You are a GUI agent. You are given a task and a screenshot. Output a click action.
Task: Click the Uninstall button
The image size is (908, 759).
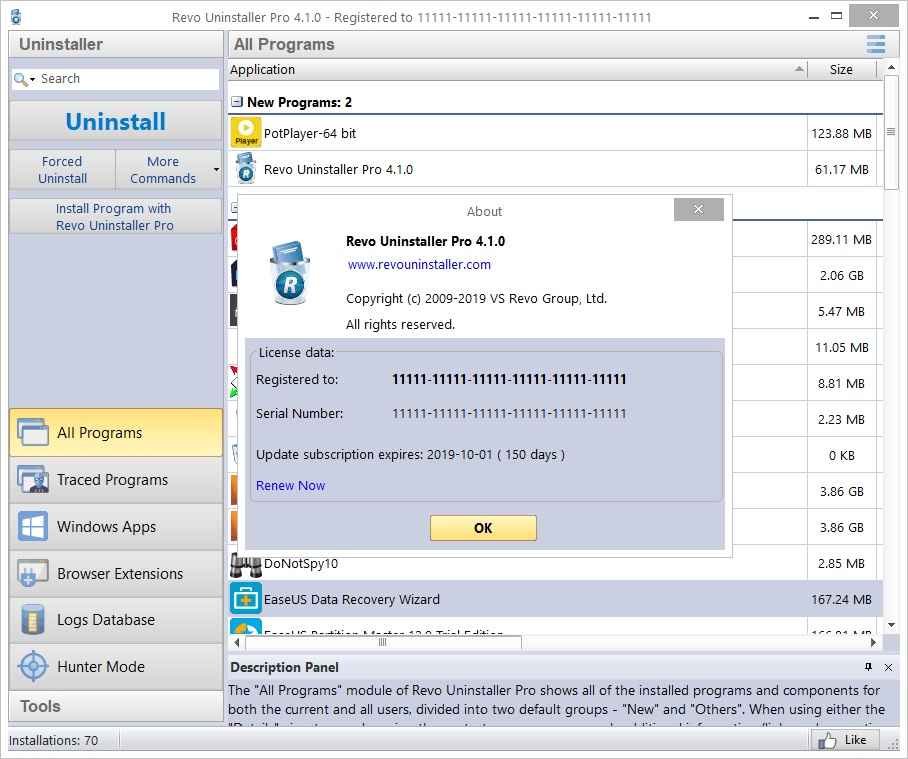click(116, 122)
